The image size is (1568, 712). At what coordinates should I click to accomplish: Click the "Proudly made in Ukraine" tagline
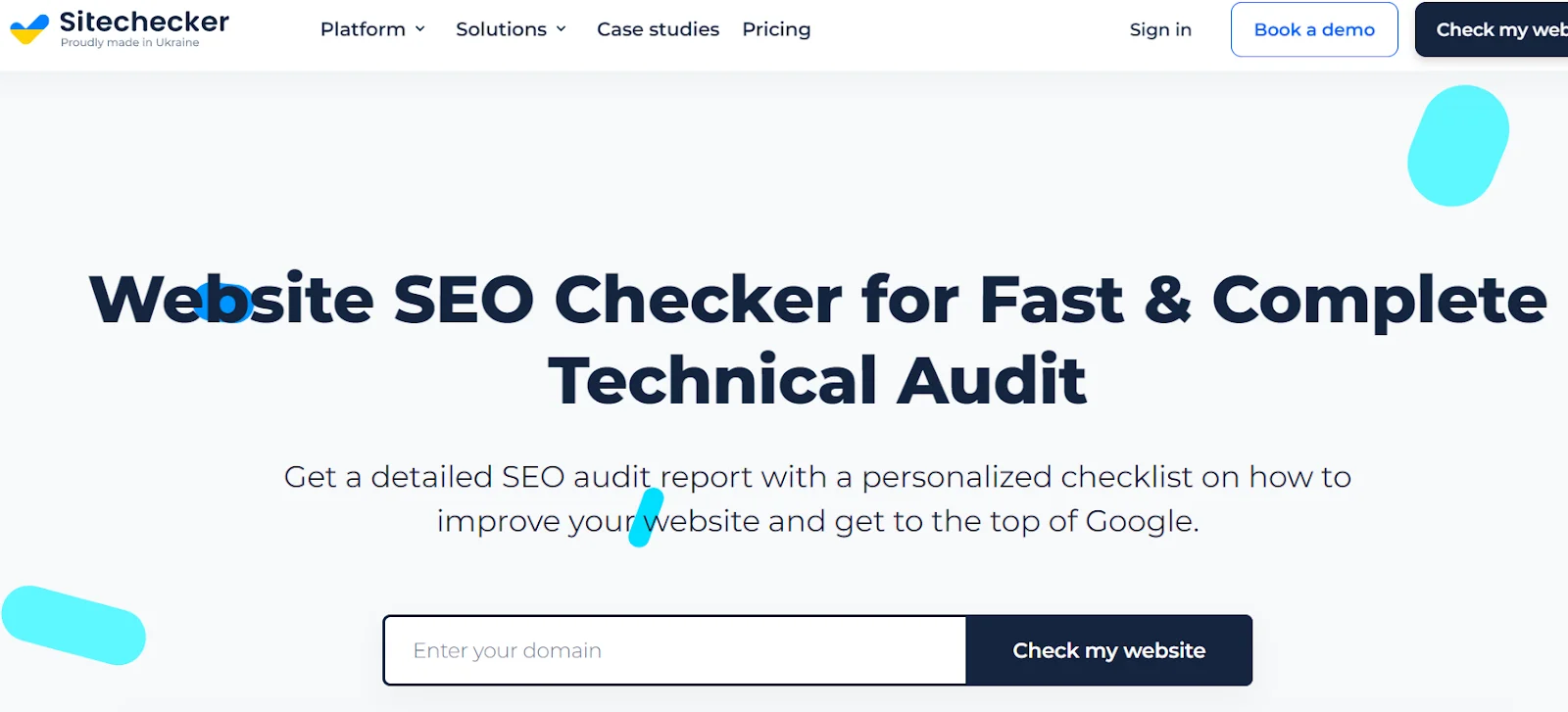(129, 43)
